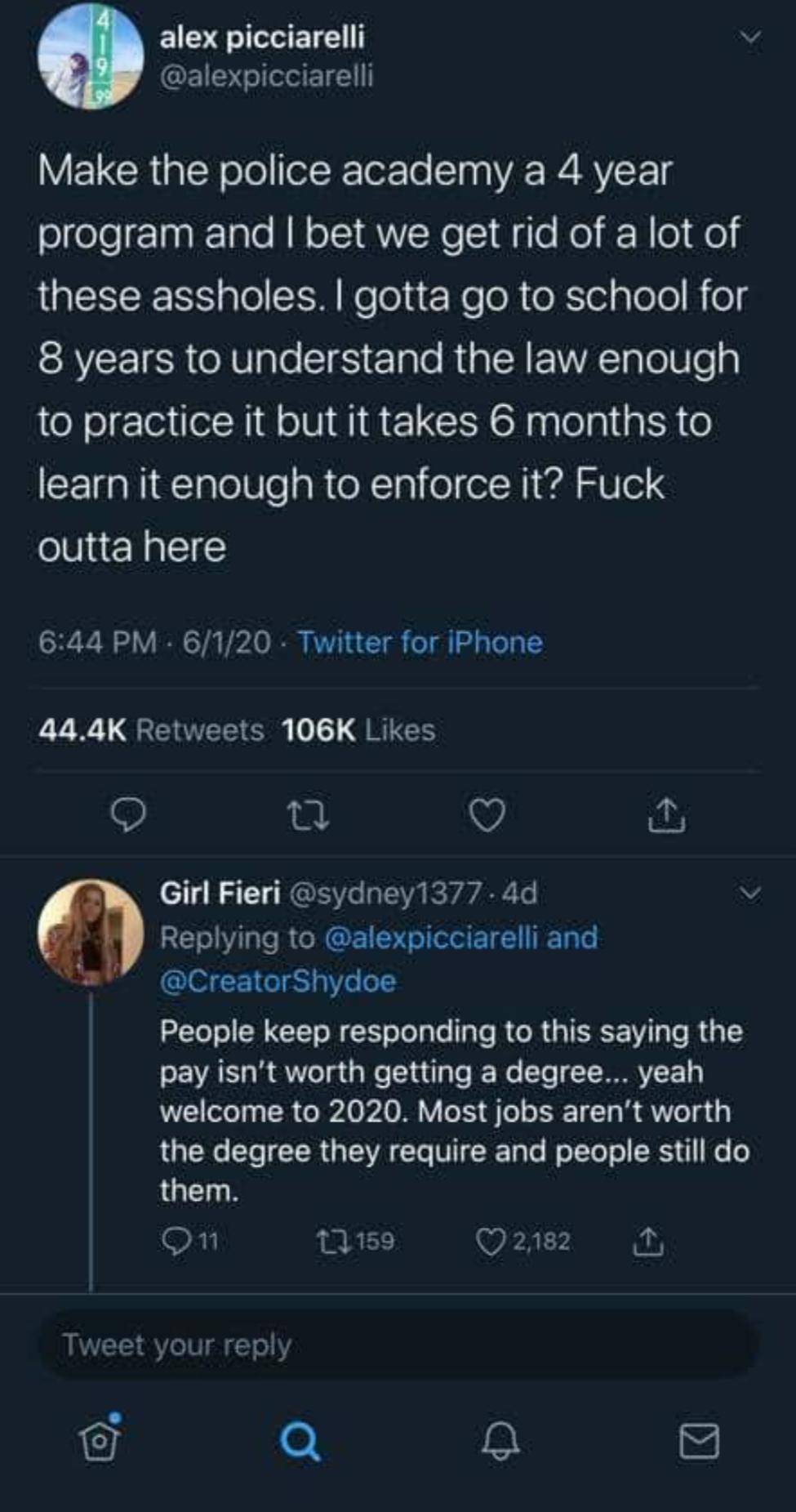Viewport: 796px width, 1512px height.
Task: Tap the 'Tweet your reply' field
Action: 398,1345
